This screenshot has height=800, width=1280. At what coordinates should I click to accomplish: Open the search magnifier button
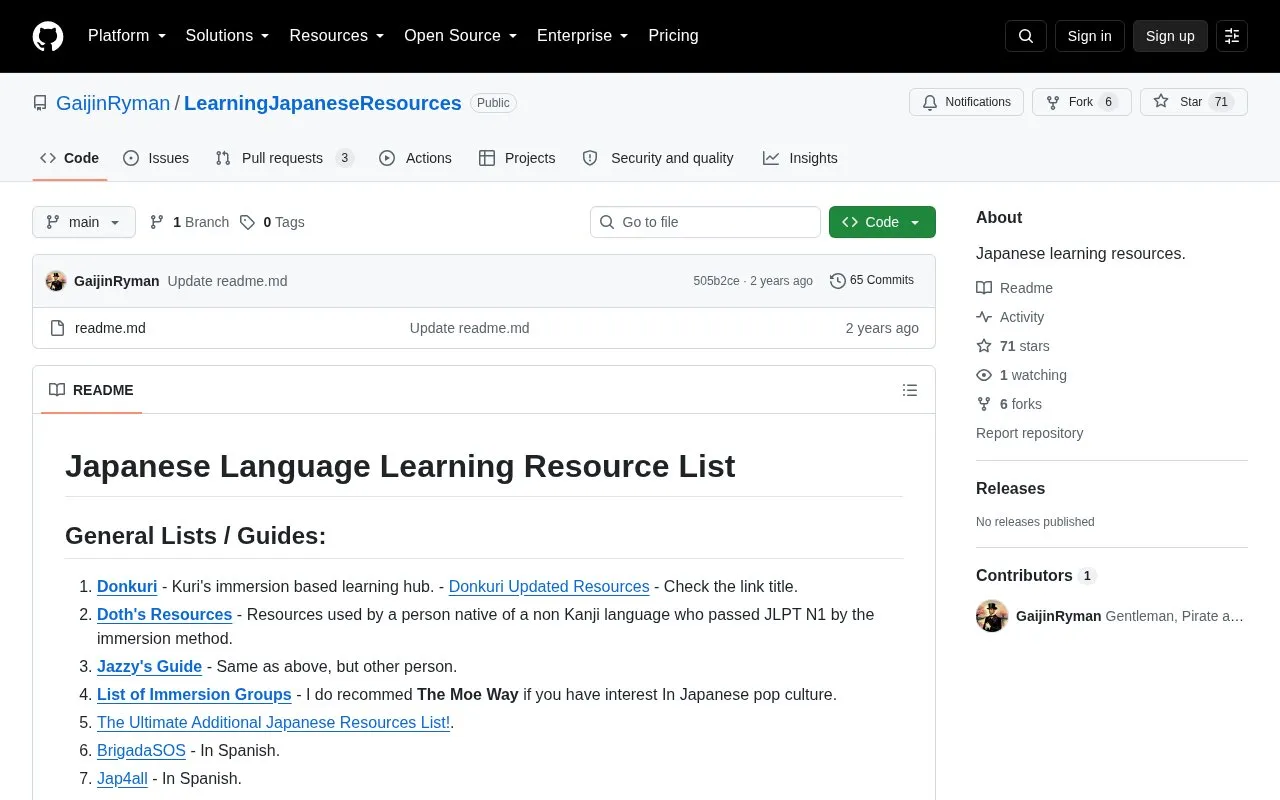pos(1026,36)
